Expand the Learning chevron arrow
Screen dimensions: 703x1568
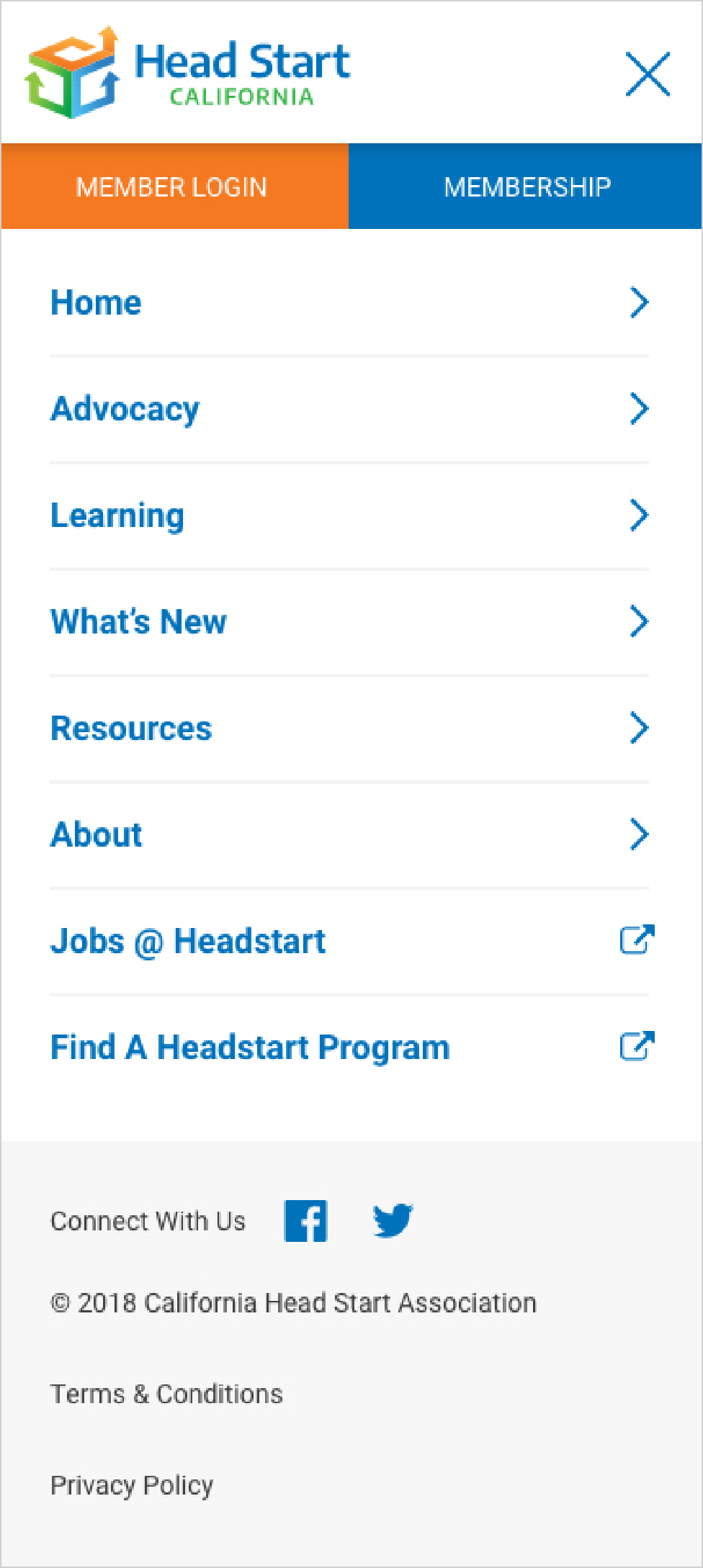click(640, 515)
